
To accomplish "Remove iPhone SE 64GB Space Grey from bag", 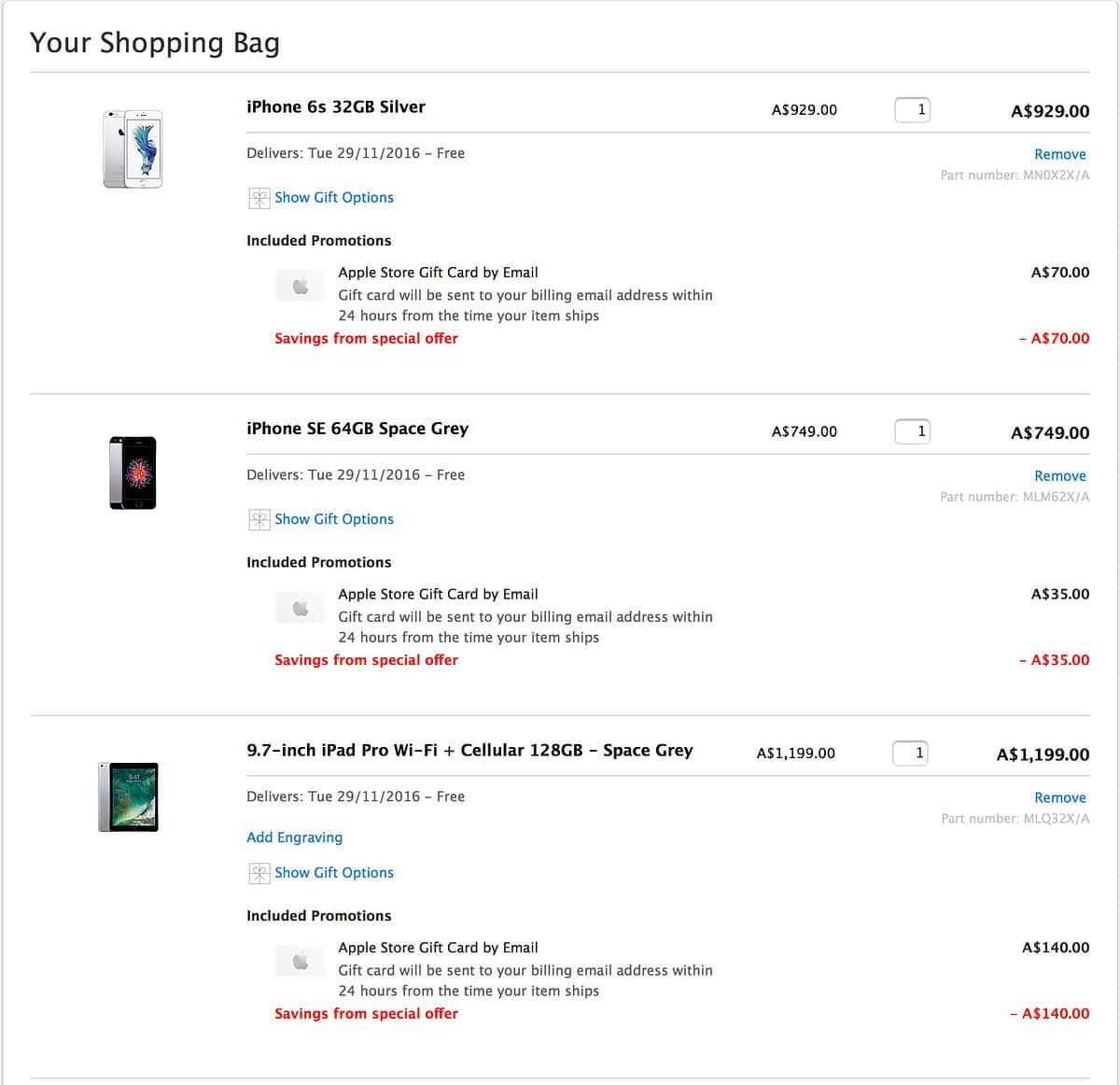I will [x=1059, y=476].
